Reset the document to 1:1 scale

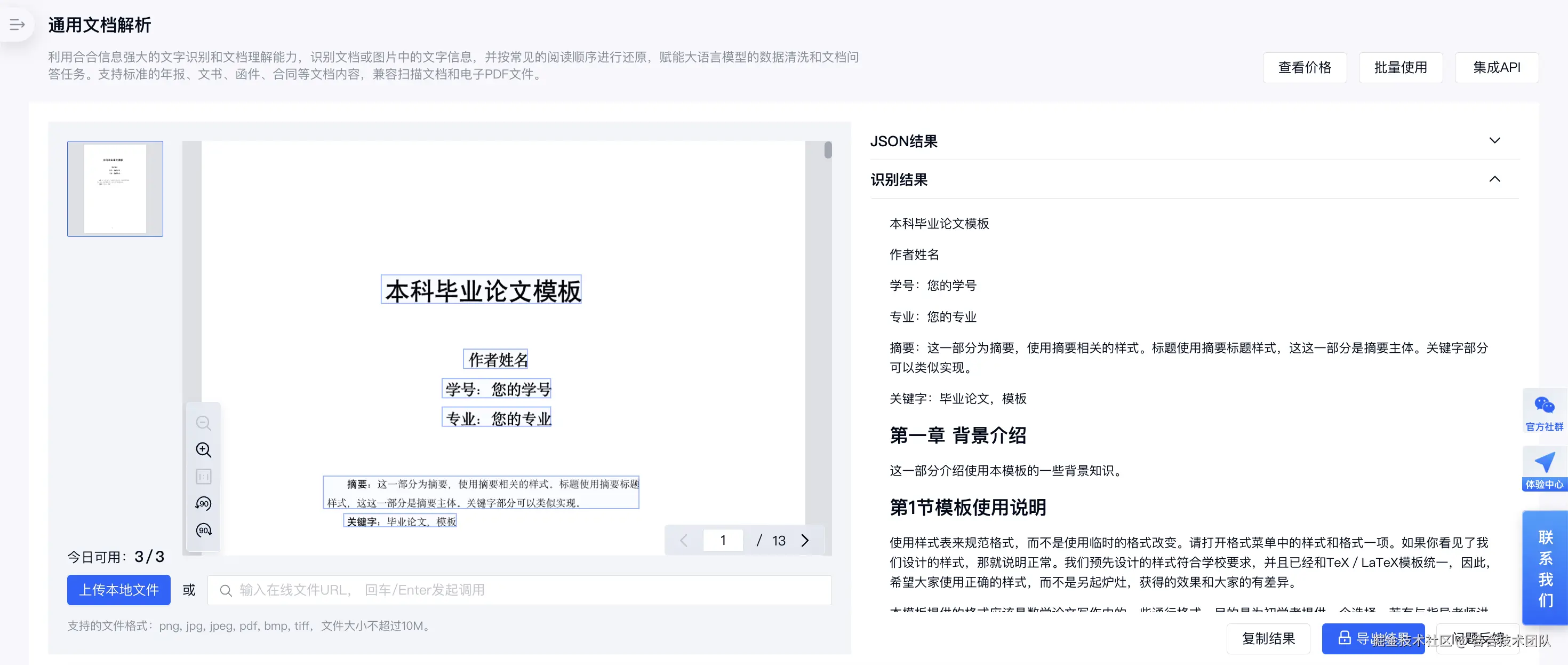(203, 477)
